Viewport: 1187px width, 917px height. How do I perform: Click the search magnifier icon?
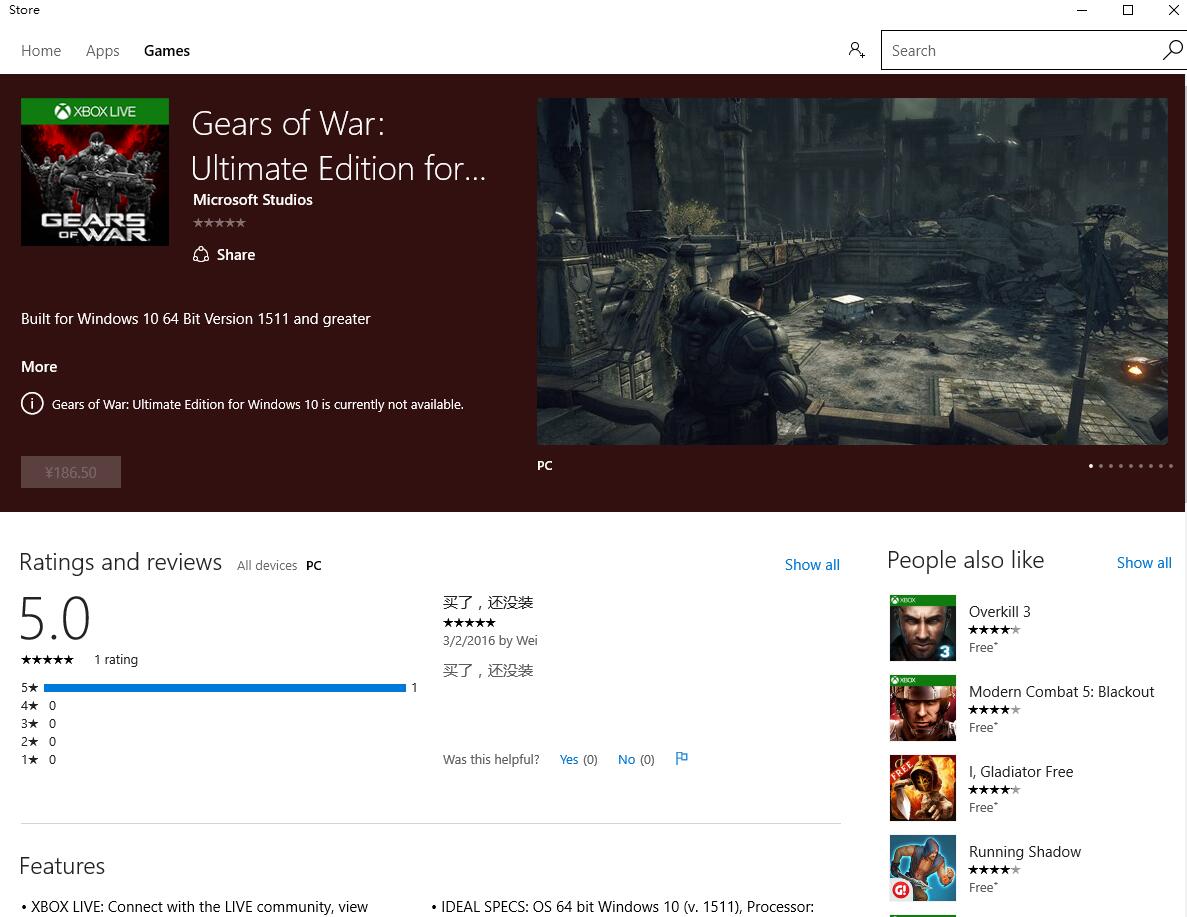click(x=1172, y=50)
